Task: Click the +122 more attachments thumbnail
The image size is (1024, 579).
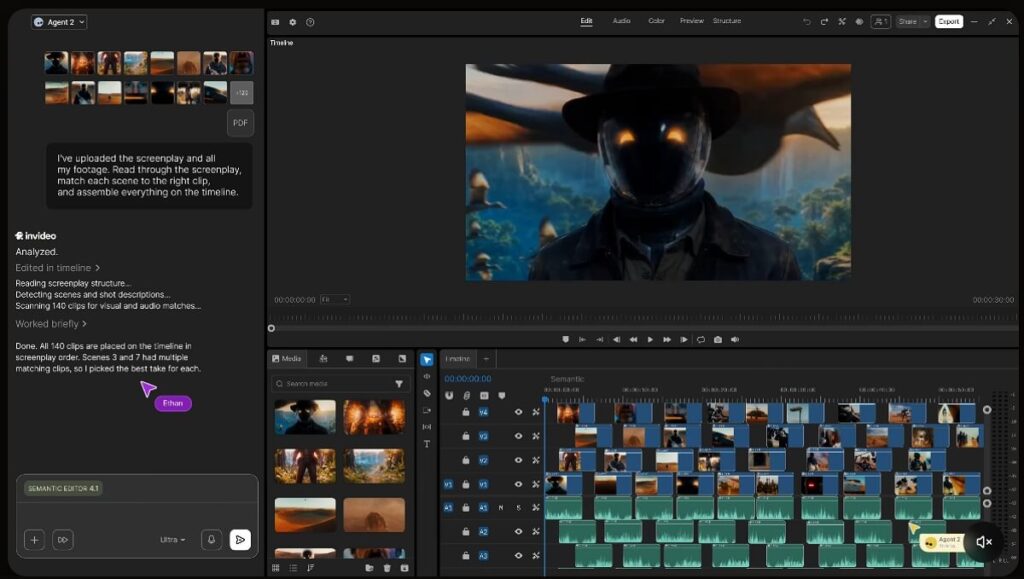Action: [x=242, y=93]
